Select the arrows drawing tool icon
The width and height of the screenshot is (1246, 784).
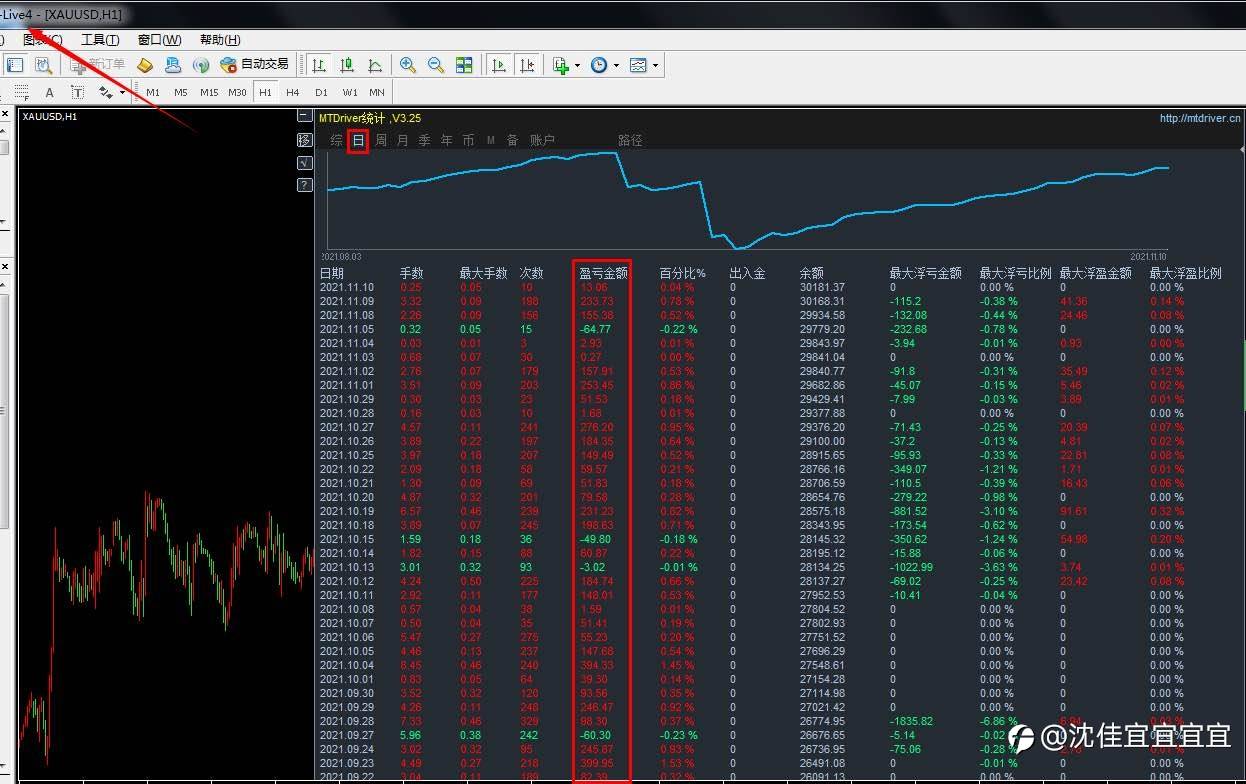tap(105, 92)
